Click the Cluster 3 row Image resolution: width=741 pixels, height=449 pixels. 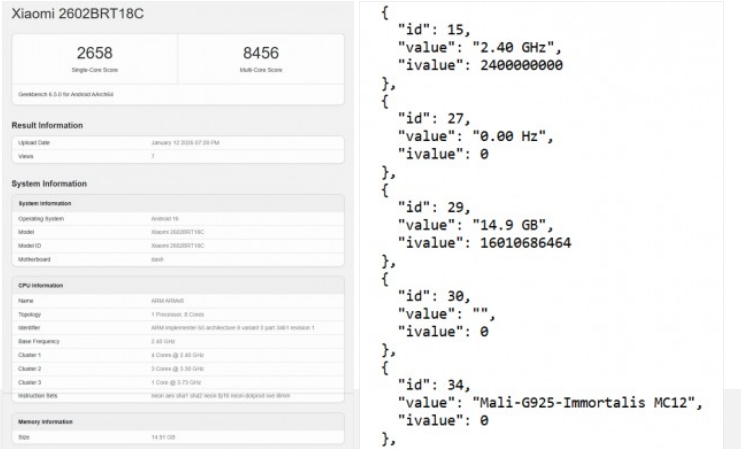(x=177, y=382)
